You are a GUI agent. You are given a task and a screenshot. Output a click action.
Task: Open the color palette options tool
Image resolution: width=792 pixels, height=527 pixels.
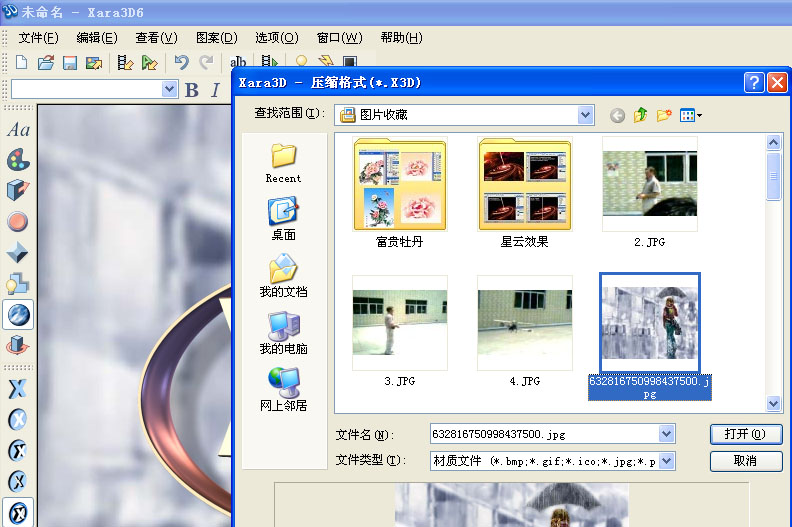point(18,160)
